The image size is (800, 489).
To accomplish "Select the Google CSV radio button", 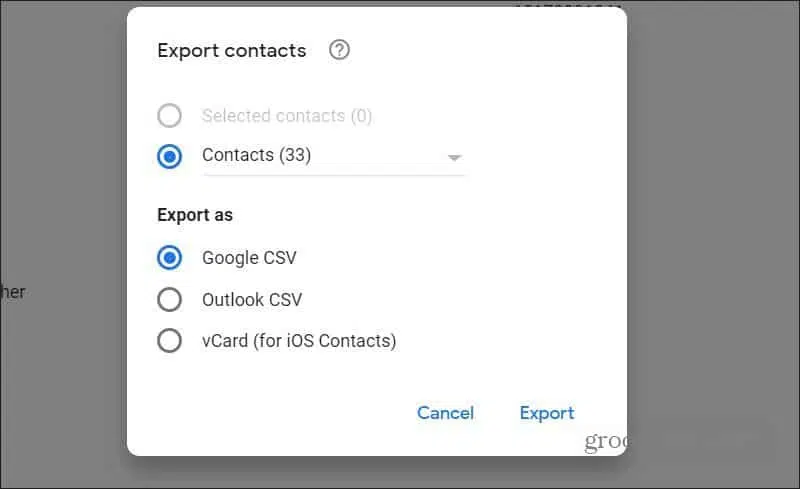I will 169,257.
